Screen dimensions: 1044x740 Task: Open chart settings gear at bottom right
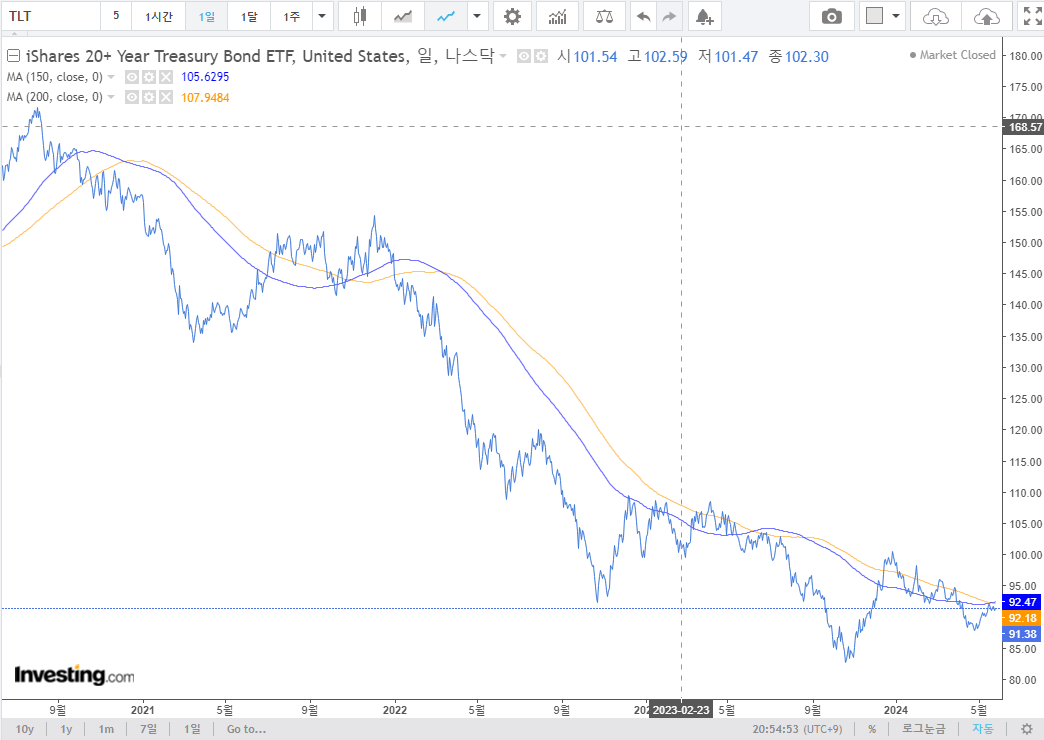tap(1027, 729)
